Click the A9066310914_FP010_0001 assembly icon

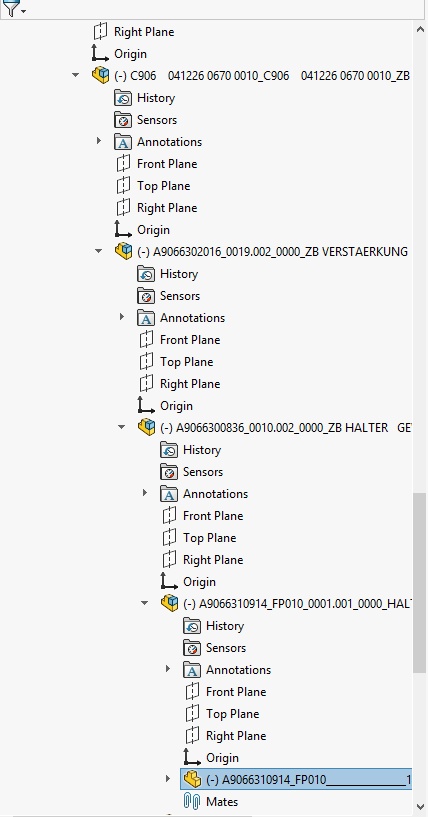pyautogui.click(x=169, y=604)
